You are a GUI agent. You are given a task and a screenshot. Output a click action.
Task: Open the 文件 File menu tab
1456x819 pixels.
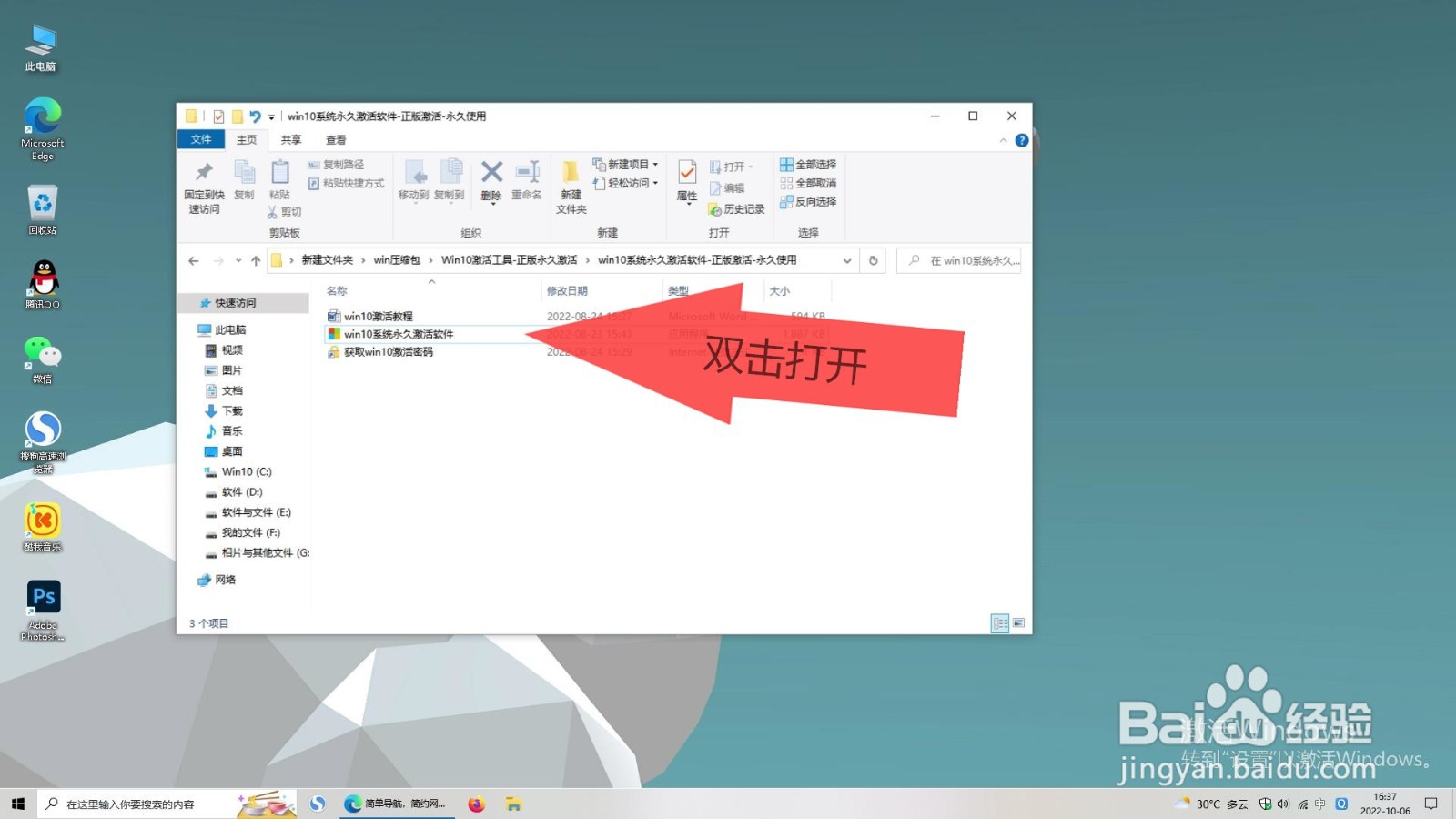point(201,139)
